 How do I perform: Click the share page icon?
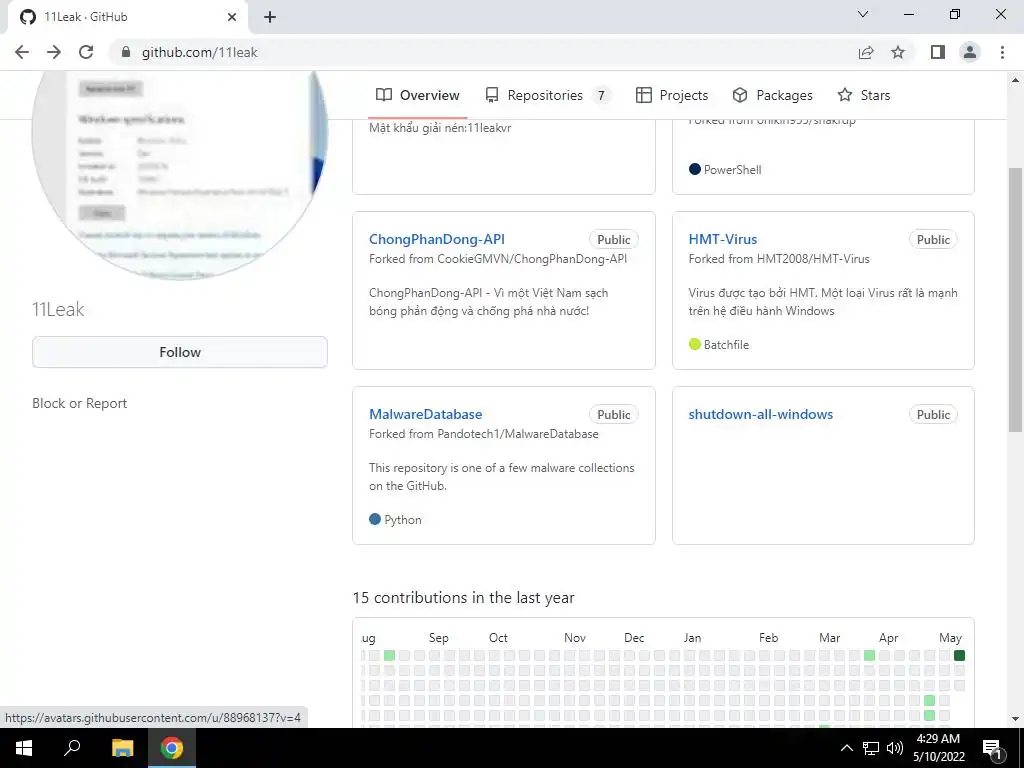pyautogui.click(x=866, y=52)
